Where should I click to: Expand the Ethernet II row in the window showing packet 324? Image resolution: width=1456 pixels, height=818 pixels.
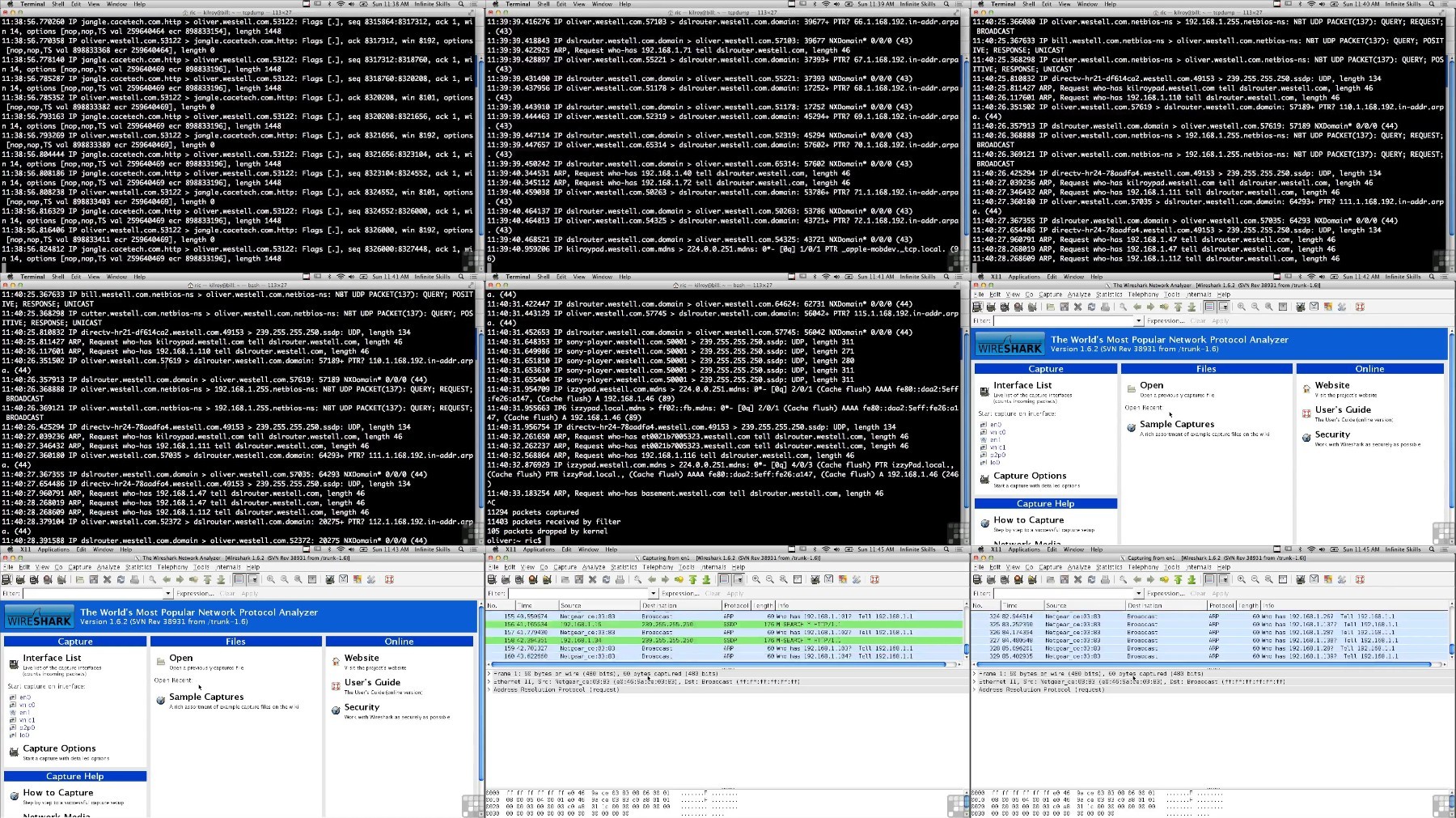[975, 681]
